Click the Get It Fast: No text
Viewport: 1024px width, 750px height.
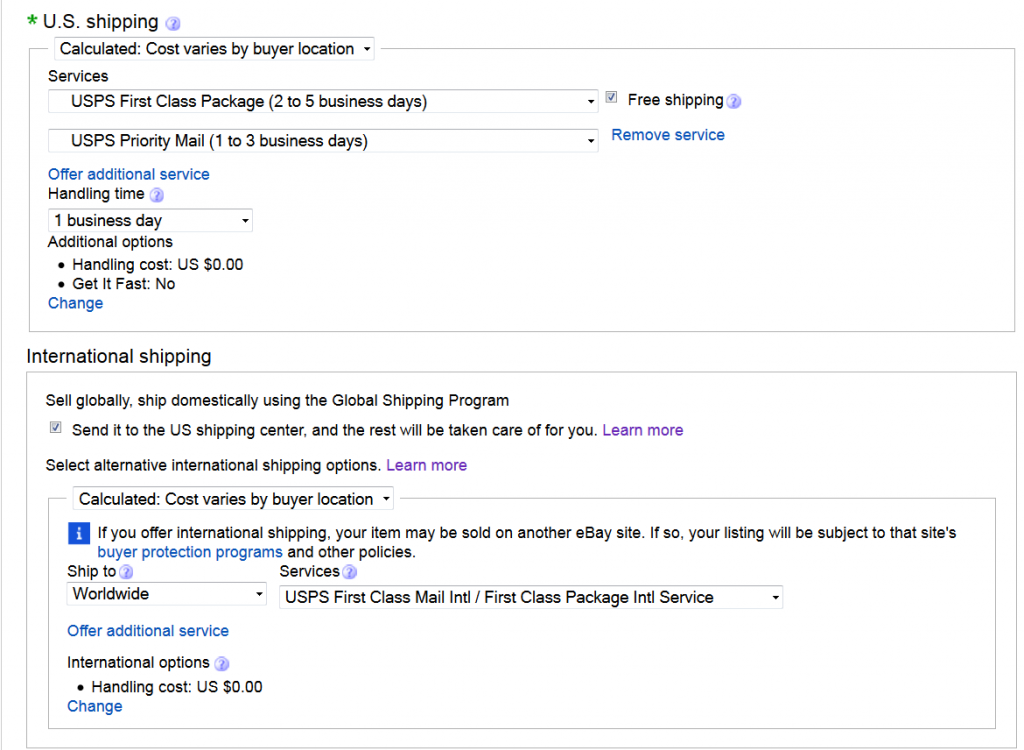point(123,284)
